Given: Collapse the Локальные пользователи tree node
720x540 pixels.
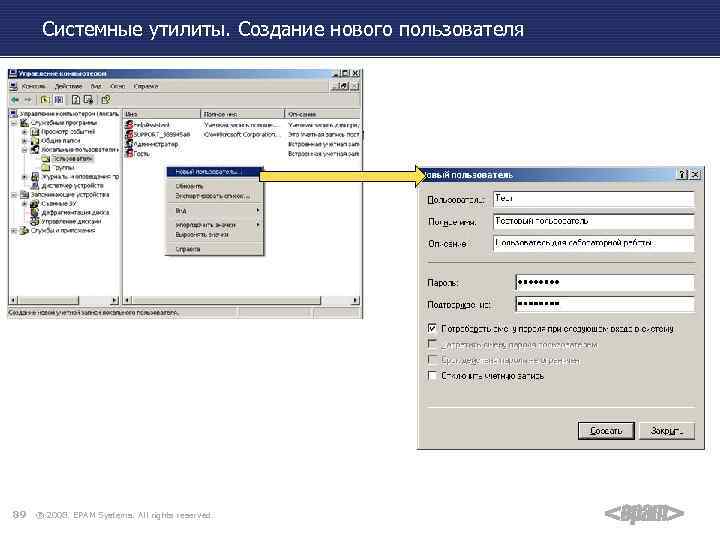Looking at the screenshot, I should point(25,150).
